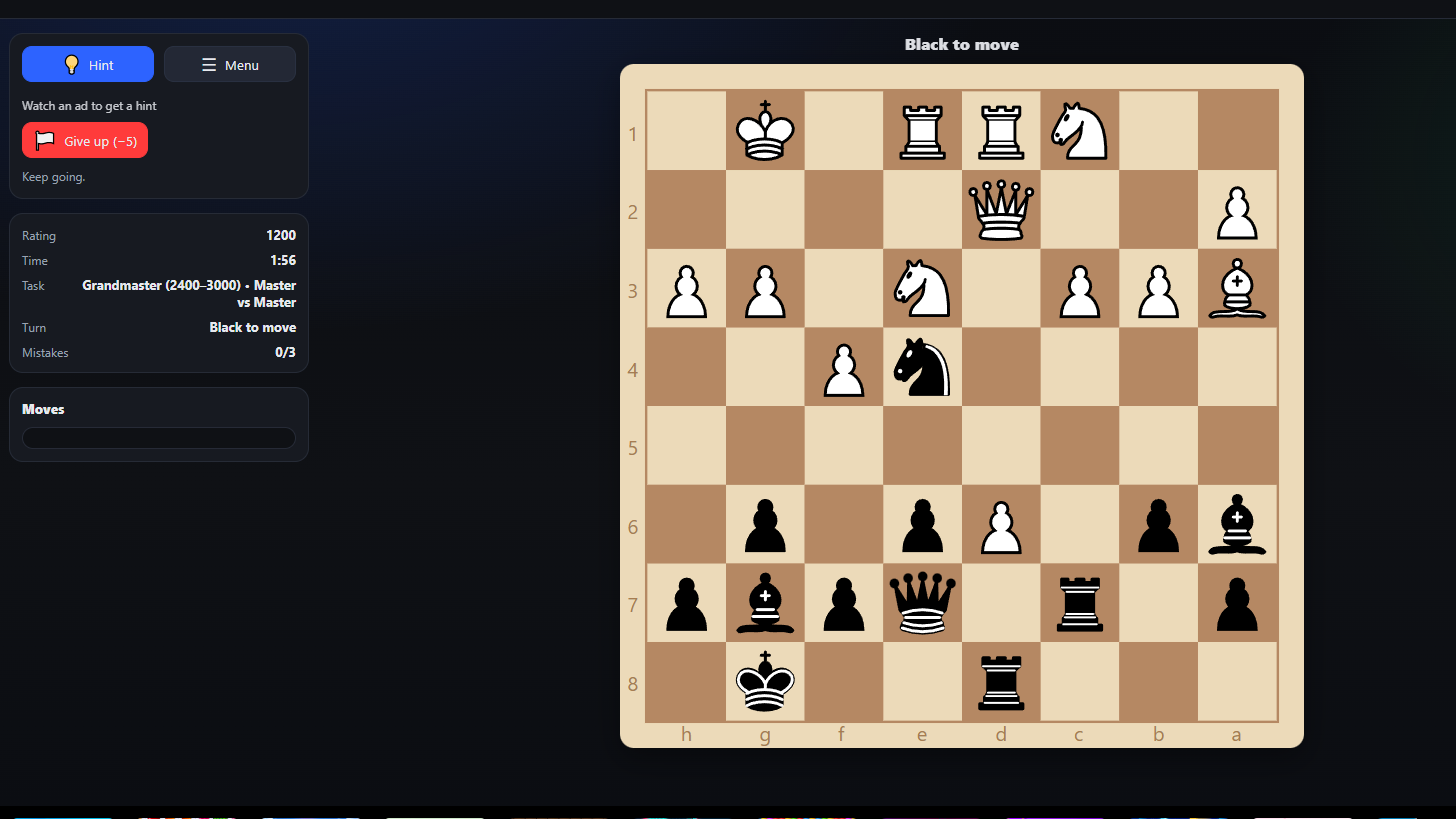Click the white pawn on d6
This screenshot has width=1456, height=819.
coord(1001,525)
